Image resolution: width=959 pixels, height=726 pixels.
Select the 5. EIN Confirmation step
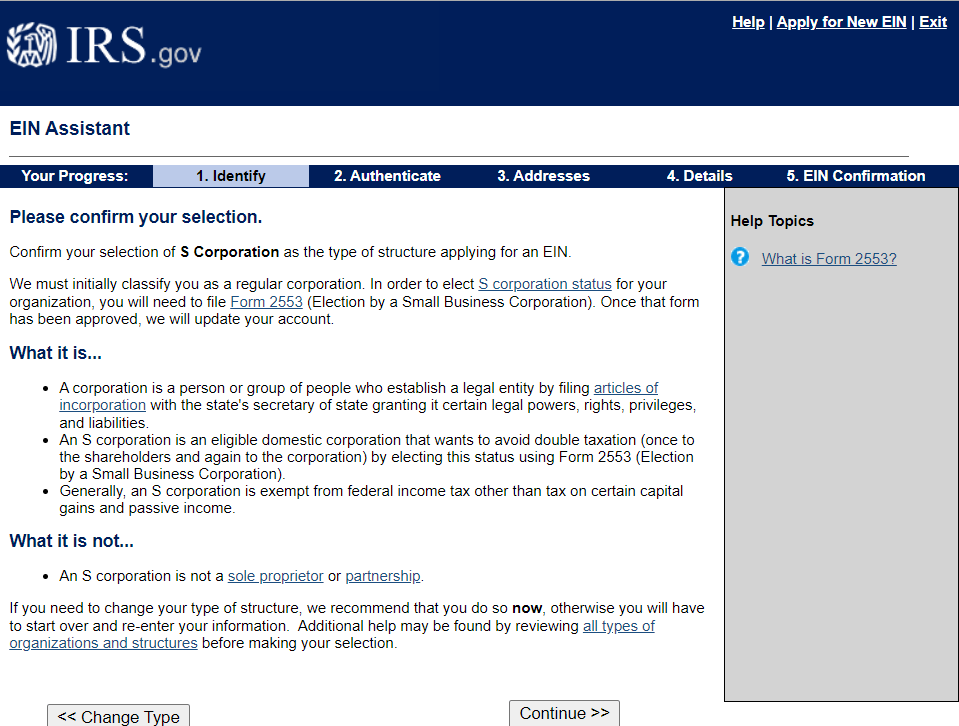tap(856, 176)
